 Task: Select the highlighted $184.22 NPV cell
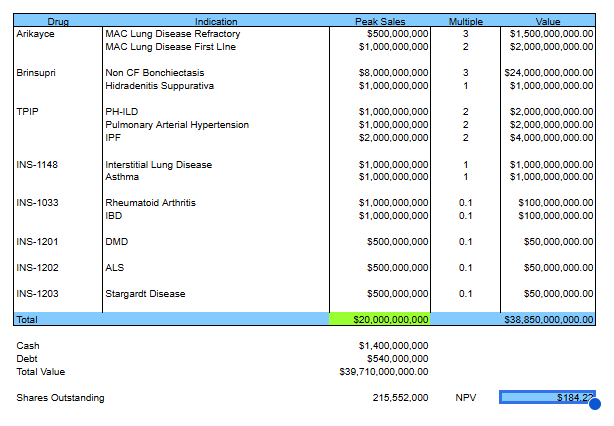(547, 397)
